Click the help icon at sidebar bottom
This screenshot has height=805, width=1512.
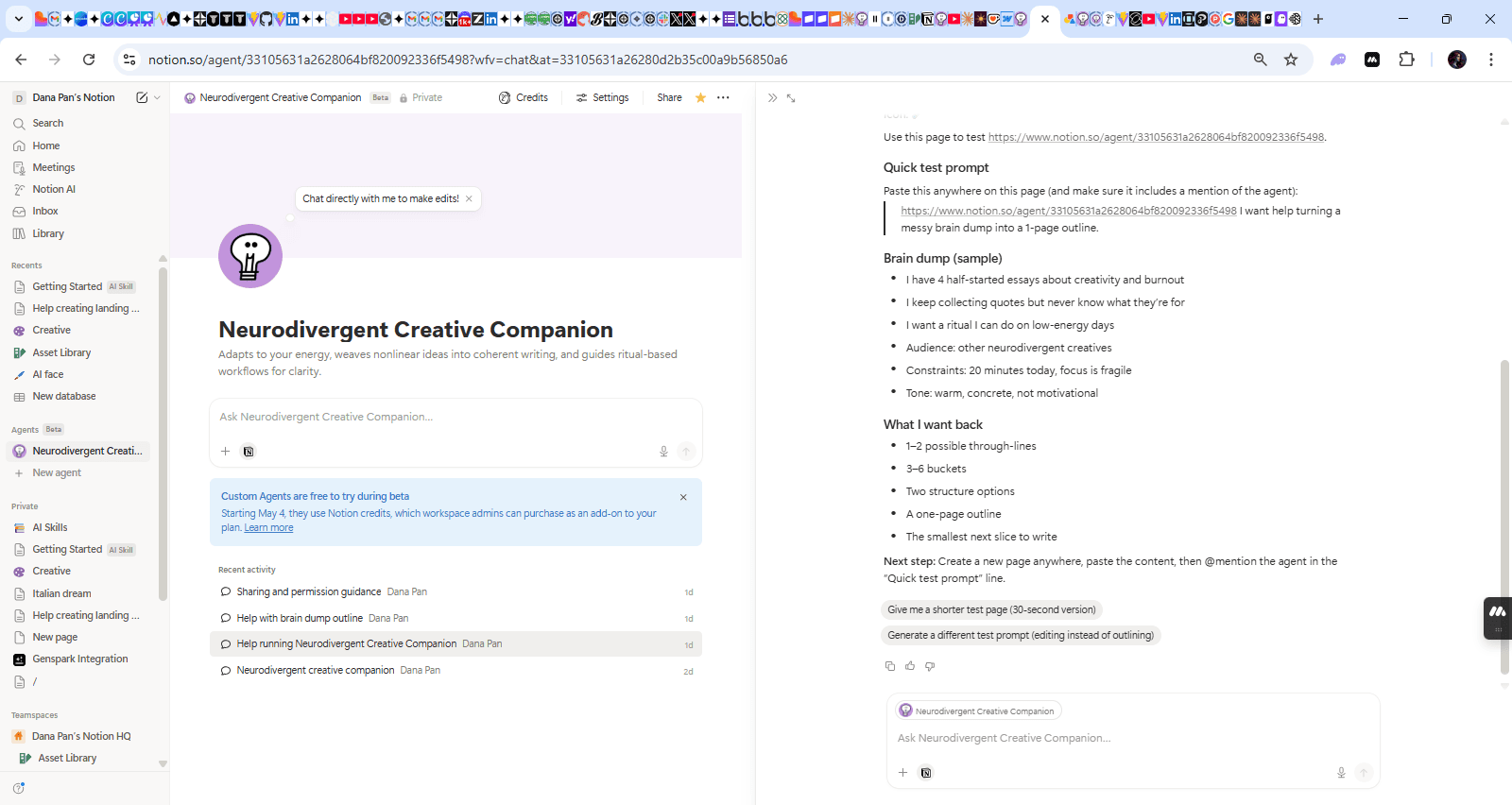pos(19,787)
